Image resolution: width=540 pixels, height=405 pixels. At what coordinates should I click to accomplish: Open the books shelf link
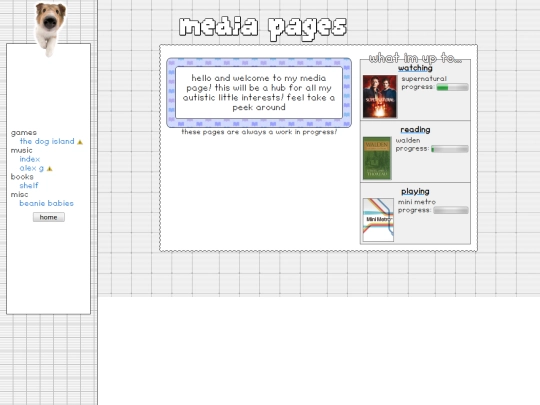29,185
